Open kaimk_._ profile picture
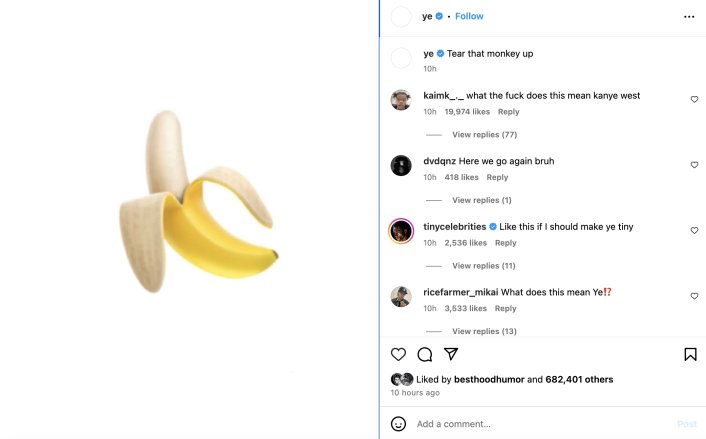The height and width of the screenshot is (439, 706). (x=401, y=100)
